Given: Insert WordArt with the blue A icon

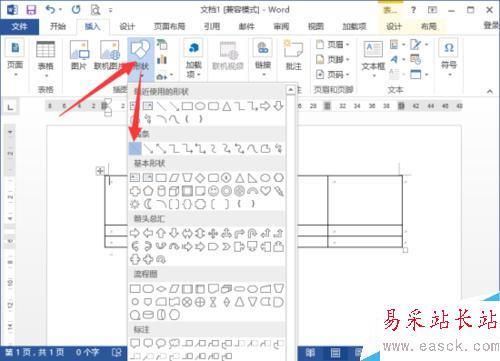Looking at the screenshot, I should point(394,59).
